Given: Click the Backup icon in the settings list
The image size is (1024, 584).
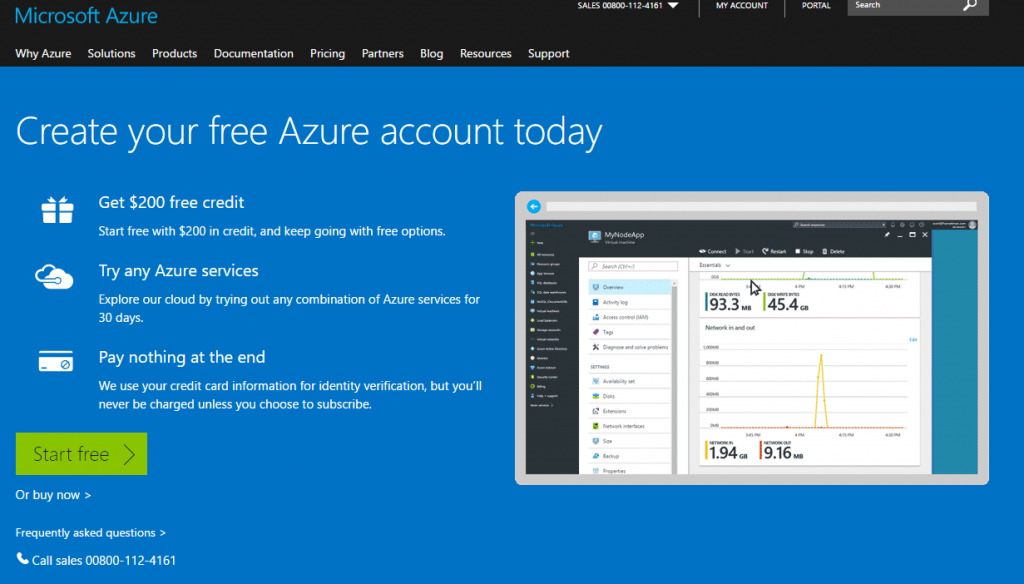Looking at the screenshot, I should [594, 458].
